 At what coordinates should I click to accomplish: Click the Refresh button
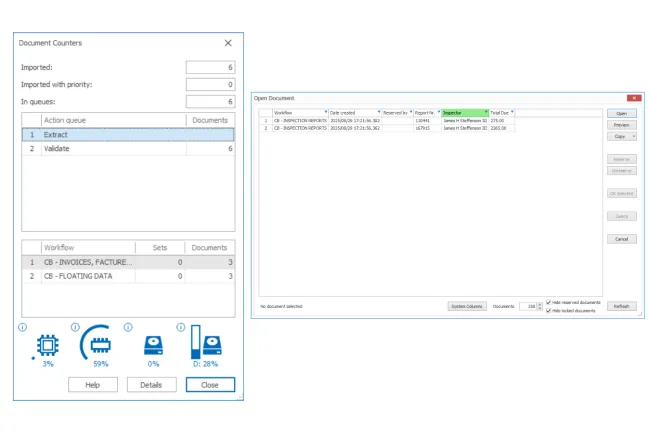click(x=621, y=306)
